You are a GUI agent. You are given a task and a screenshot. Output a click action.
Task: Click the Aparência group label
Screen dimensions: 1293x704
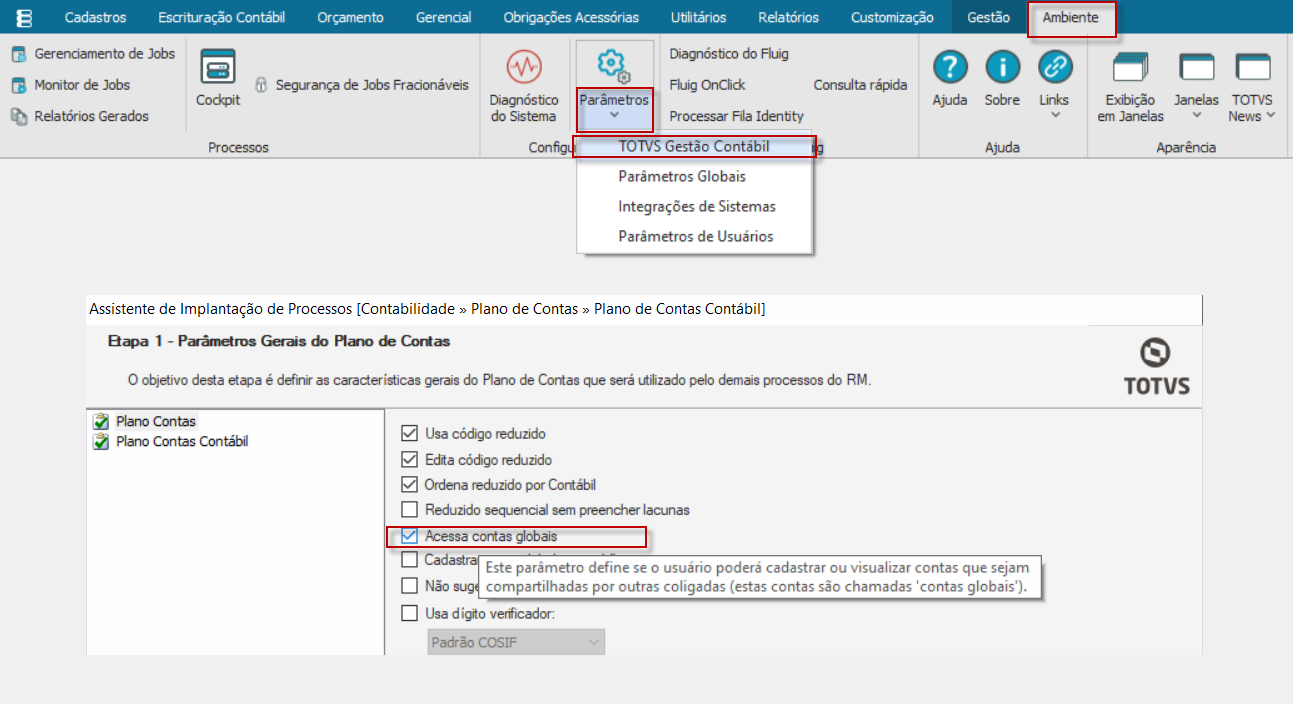pos(1186,147)
